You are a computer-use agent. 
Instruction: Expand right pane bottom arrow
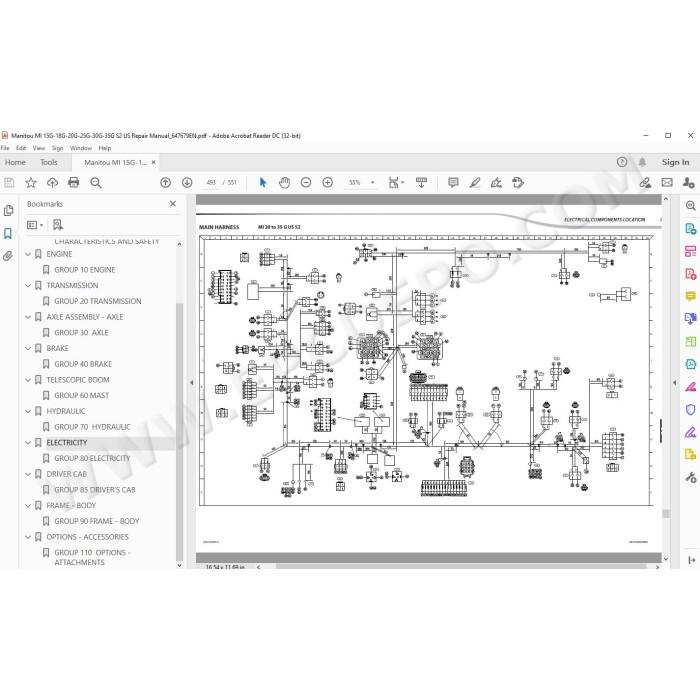[692, 560]
